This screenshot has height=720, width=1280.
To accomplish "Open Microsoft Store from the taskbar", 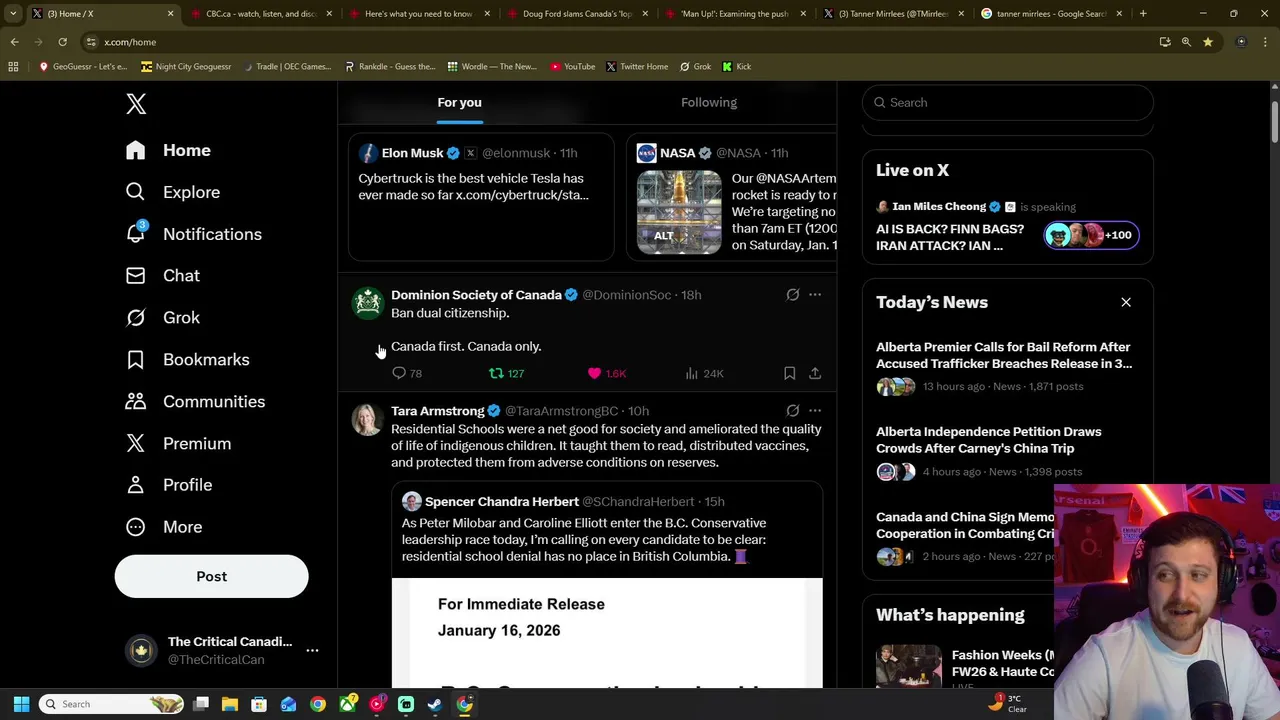I will (259, 704).
